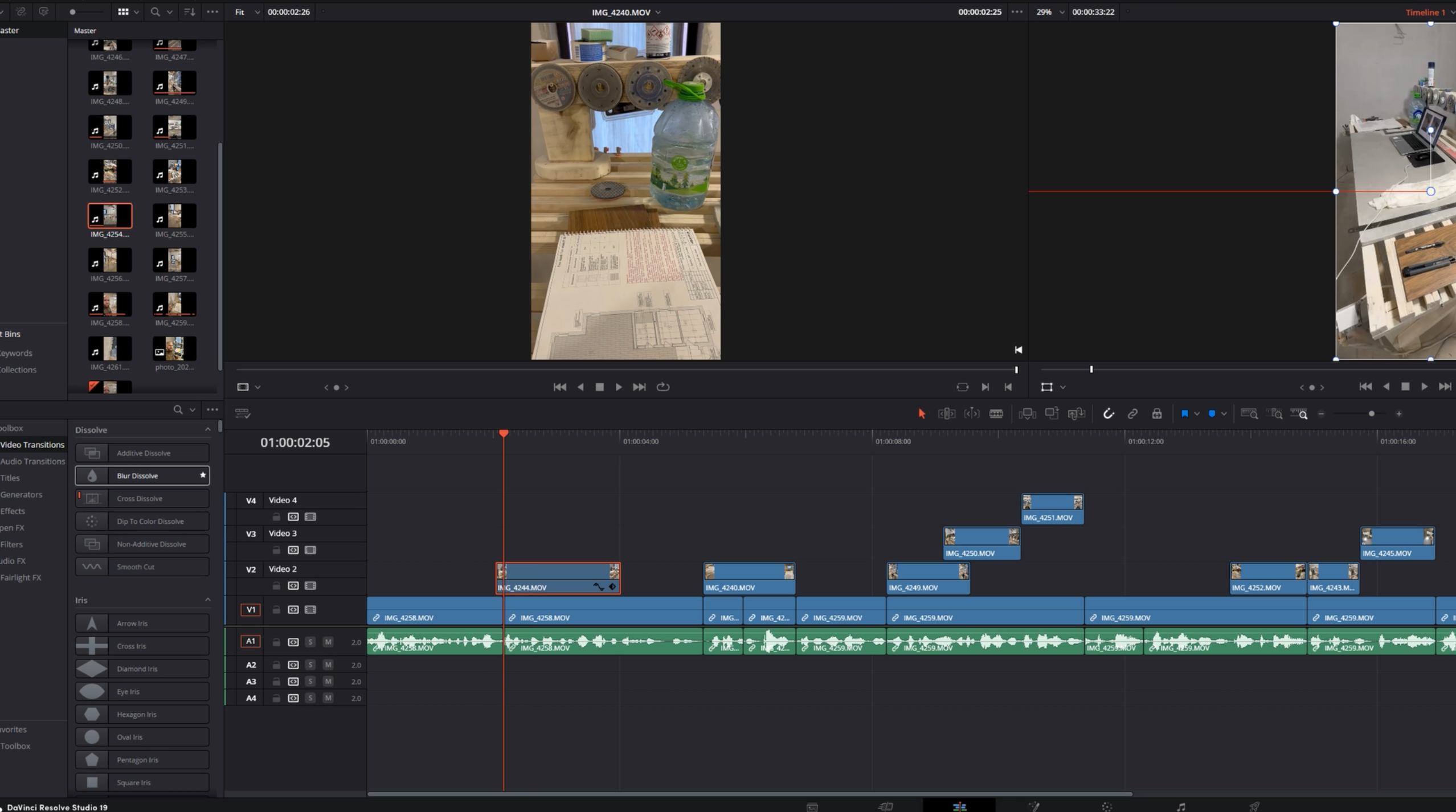The height and width of the screenshot is (812, 1456).
Task: Open Audio Transitions category
Action: click(32, 461)
